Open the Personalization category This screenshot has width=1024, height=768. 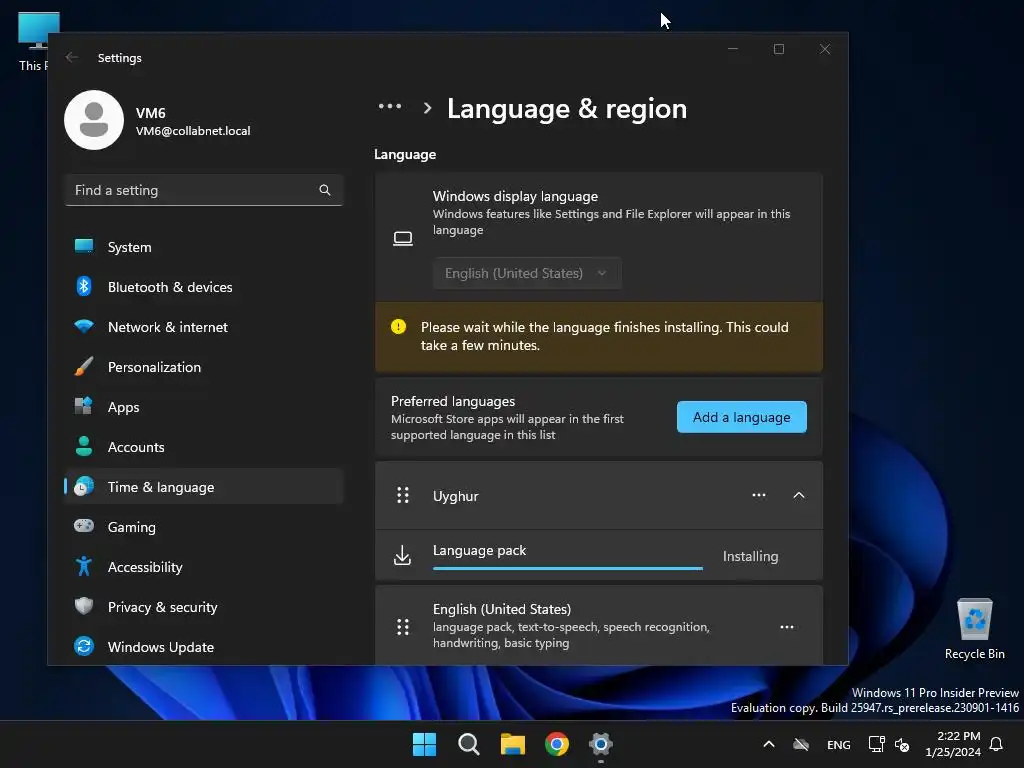click(204, 367)
